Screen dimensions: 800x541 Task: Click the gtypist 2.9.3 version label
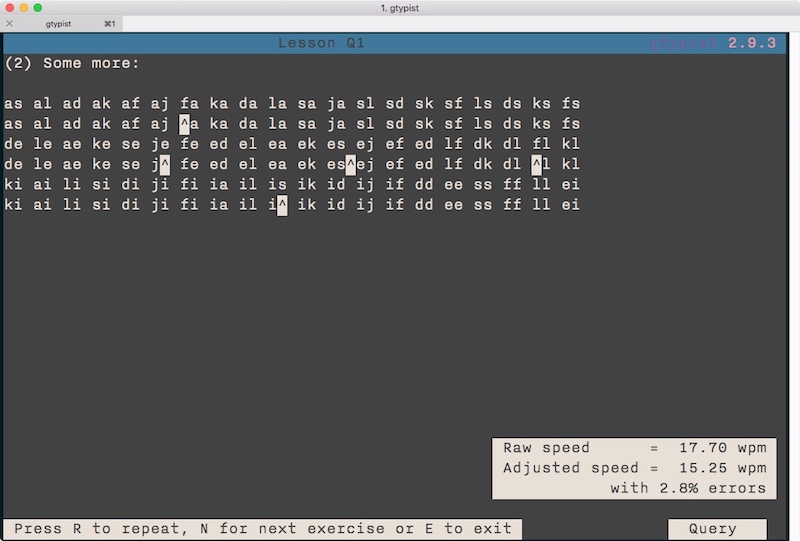pyautogui.click(x=713, y=43)
